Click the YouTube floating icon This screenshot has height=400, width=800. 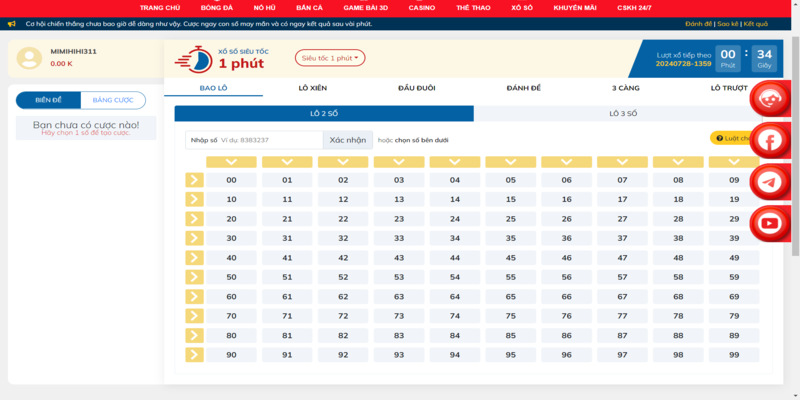[770, 223]
